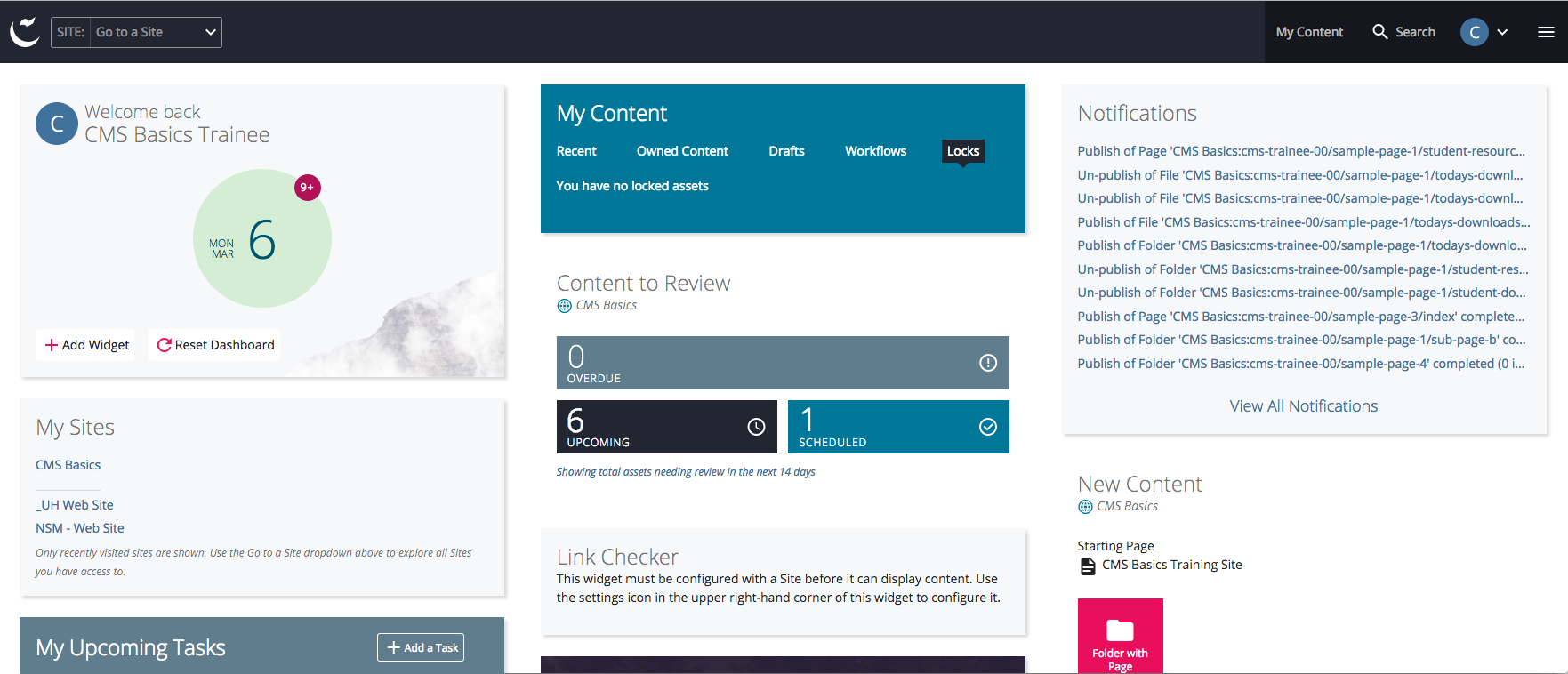Click the Add a Task button
1568x674 pixels.
coord(421,647)
